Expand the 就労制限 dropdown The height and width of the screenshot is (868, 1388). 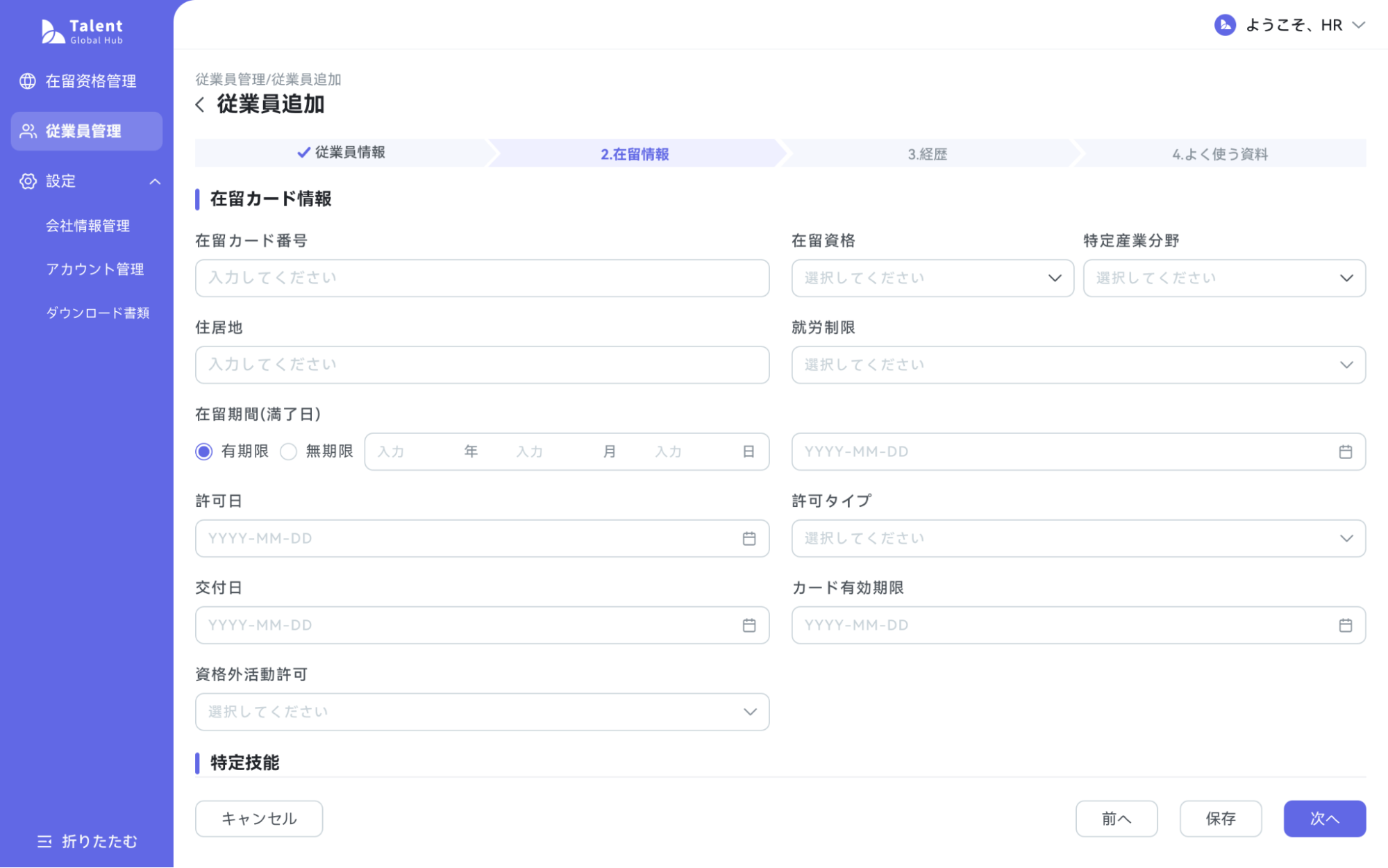click(x=1078, y=365)
